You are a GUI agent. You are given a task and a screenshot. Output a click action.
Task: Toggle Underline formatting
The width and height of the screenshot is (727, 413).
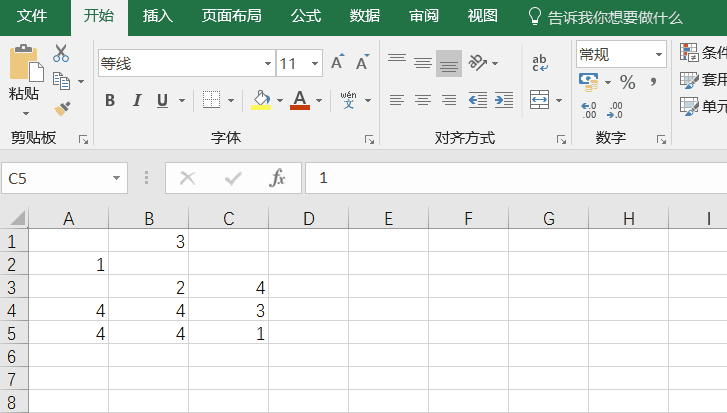tap(162, 100)
